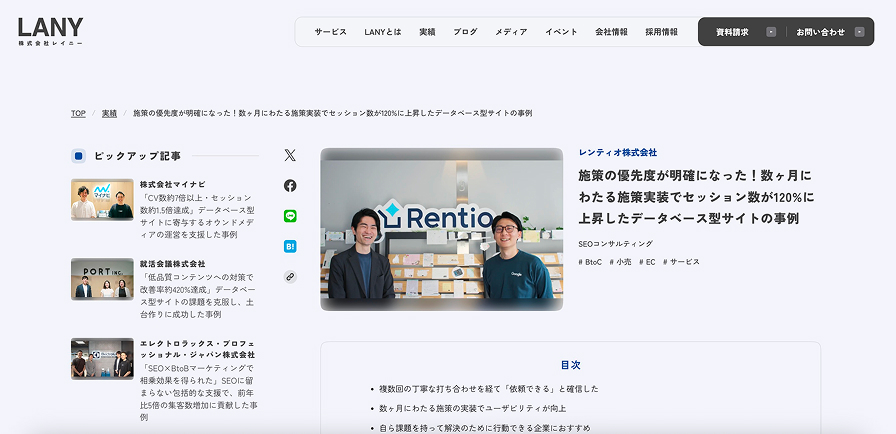Share article via LINE icon

click(290, 215)
